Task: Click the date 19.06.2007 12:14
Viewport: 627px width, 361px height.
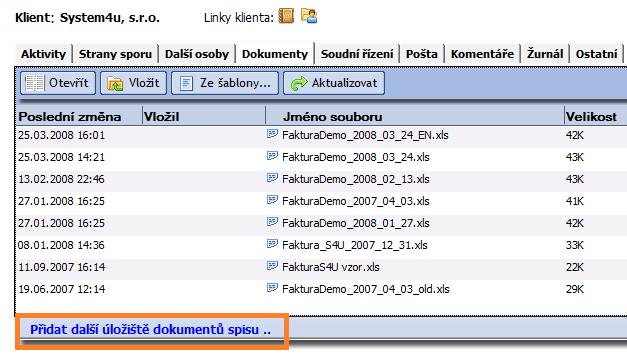Action: 61,289
